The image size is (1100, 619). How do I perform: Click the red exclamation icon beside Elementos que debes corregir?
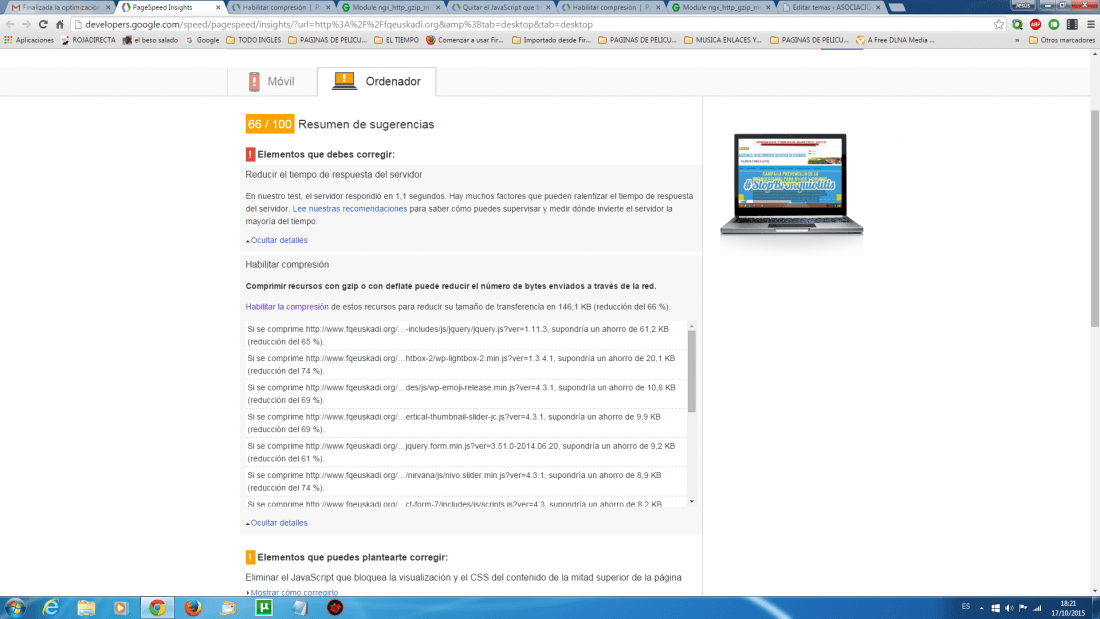[x=250, y=154]
